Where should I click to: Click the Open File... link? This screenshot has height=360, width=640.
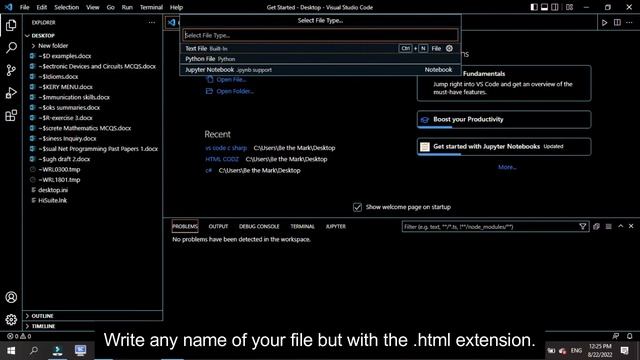click(x=231, y=80)
